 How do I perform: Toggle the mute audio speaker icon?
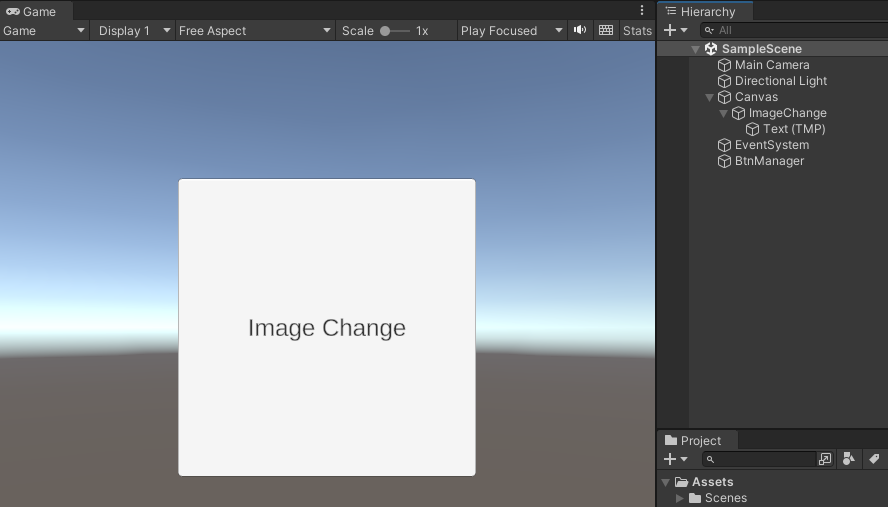[579, 30]
